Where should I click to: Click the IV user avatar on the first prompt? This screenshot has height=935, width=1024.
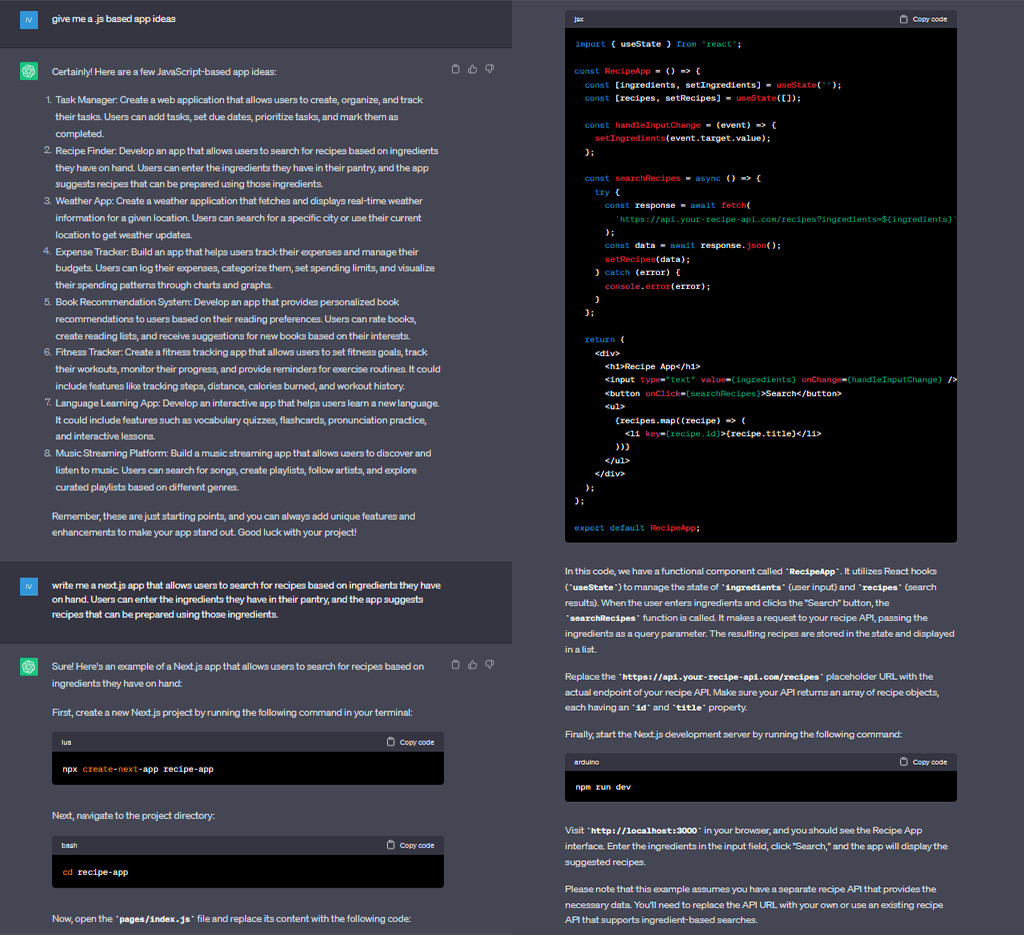click(28, 19)
